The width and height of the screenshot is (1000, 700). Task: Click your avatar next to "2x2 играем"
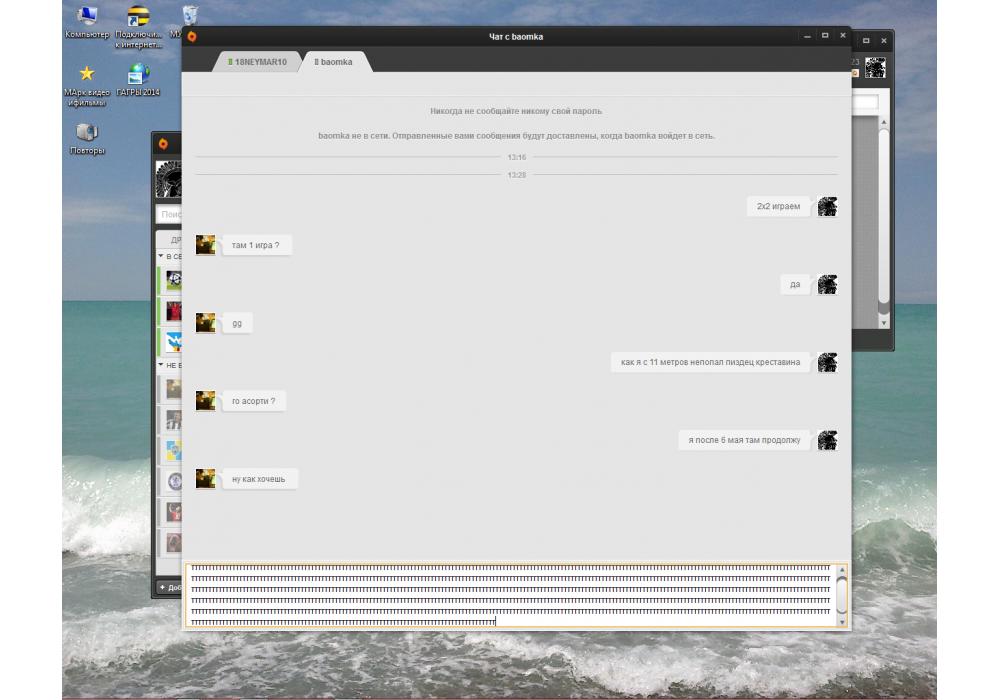click(827, 207)
